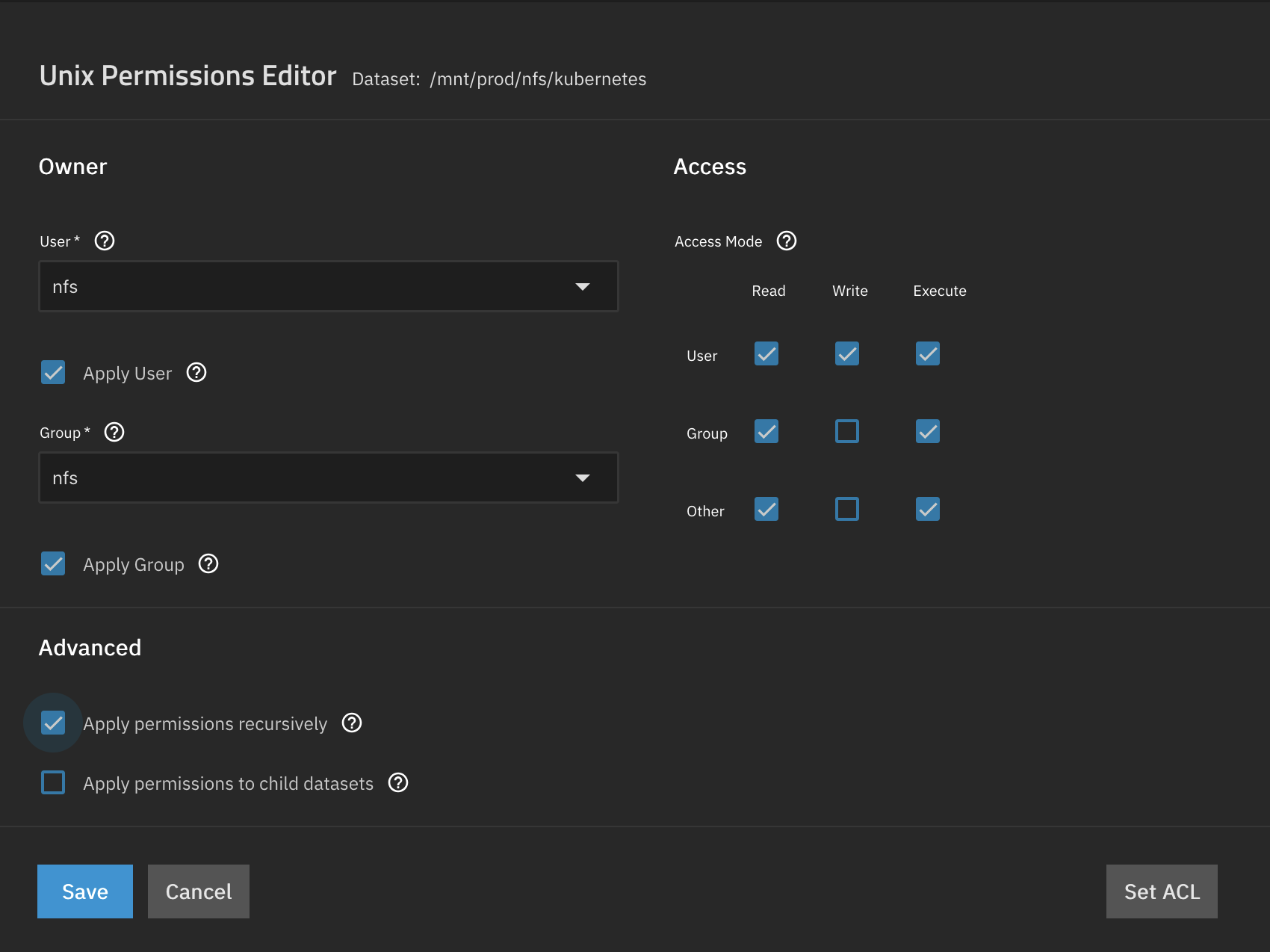Click help icon beside Group label
The height and width of the screenshot is (952, 1270).
[x=114, y=432]
